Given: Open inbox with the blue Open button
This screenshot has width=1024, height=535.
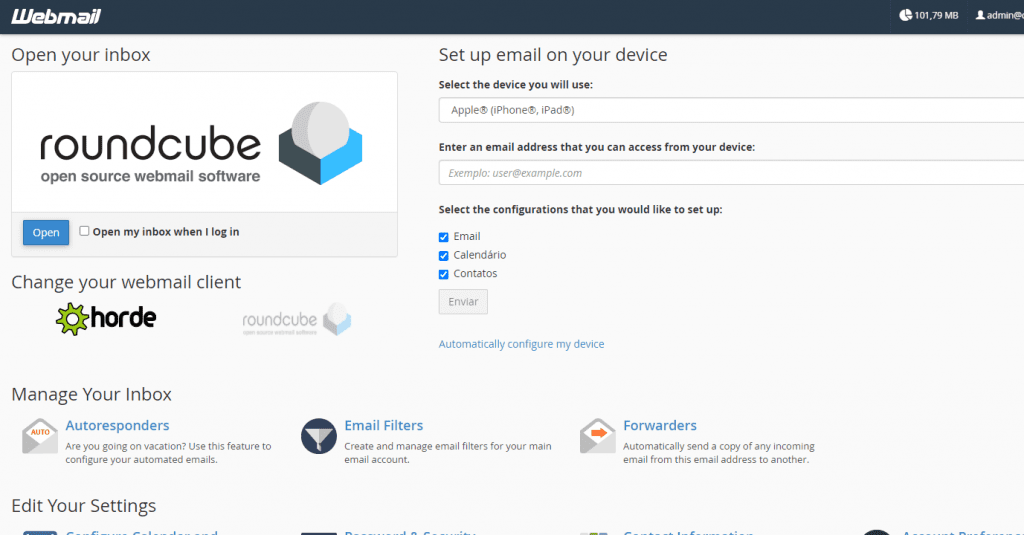Looking at the screenshot, I should 46,233.
